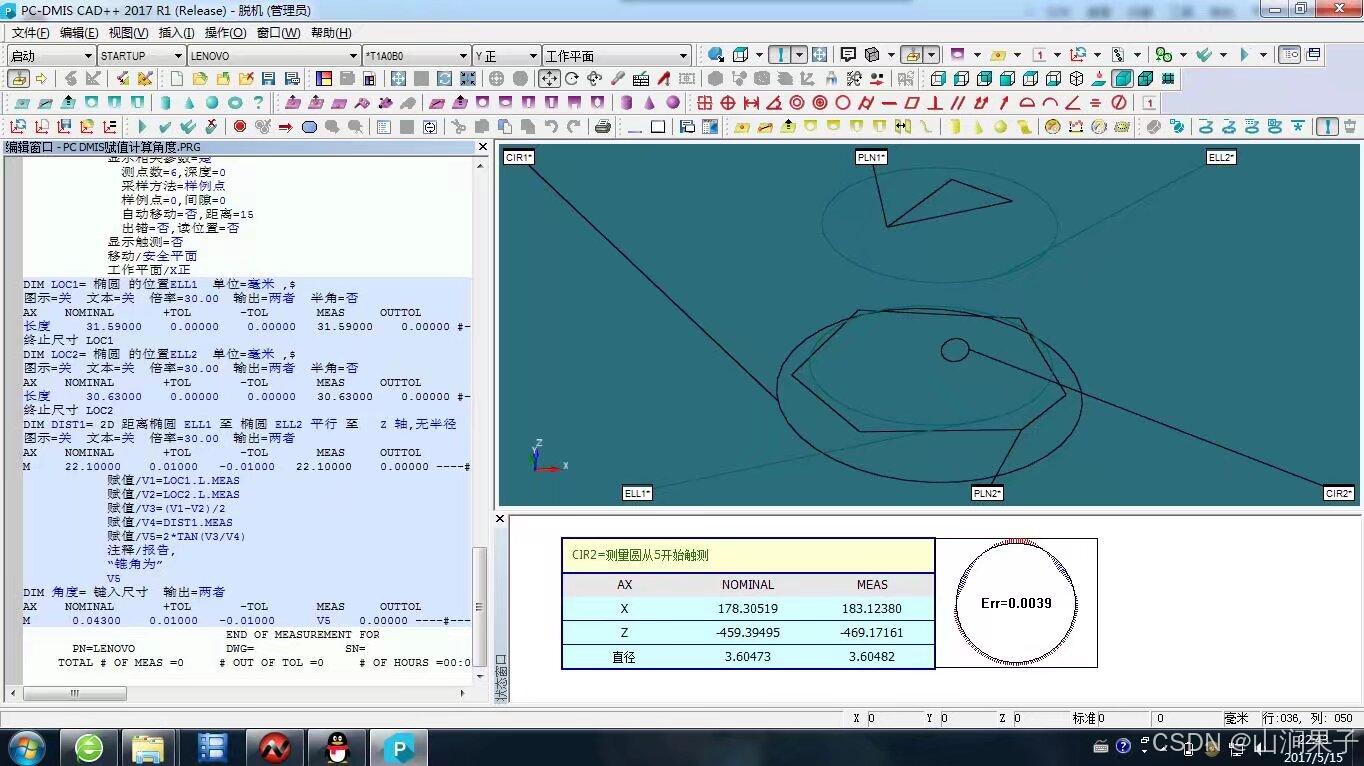This screenshot has height=766, width=1364.
Task: Click the blue globe CAD import icon
Action: pyautogui.click(x=716, y=55)
